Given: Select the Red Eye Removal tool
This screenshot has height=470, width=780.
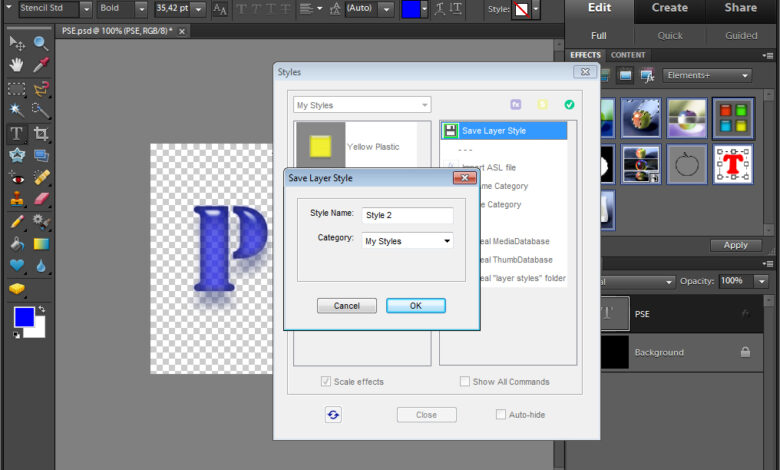Looking at the screenshot, I should [x=17, y=176].
